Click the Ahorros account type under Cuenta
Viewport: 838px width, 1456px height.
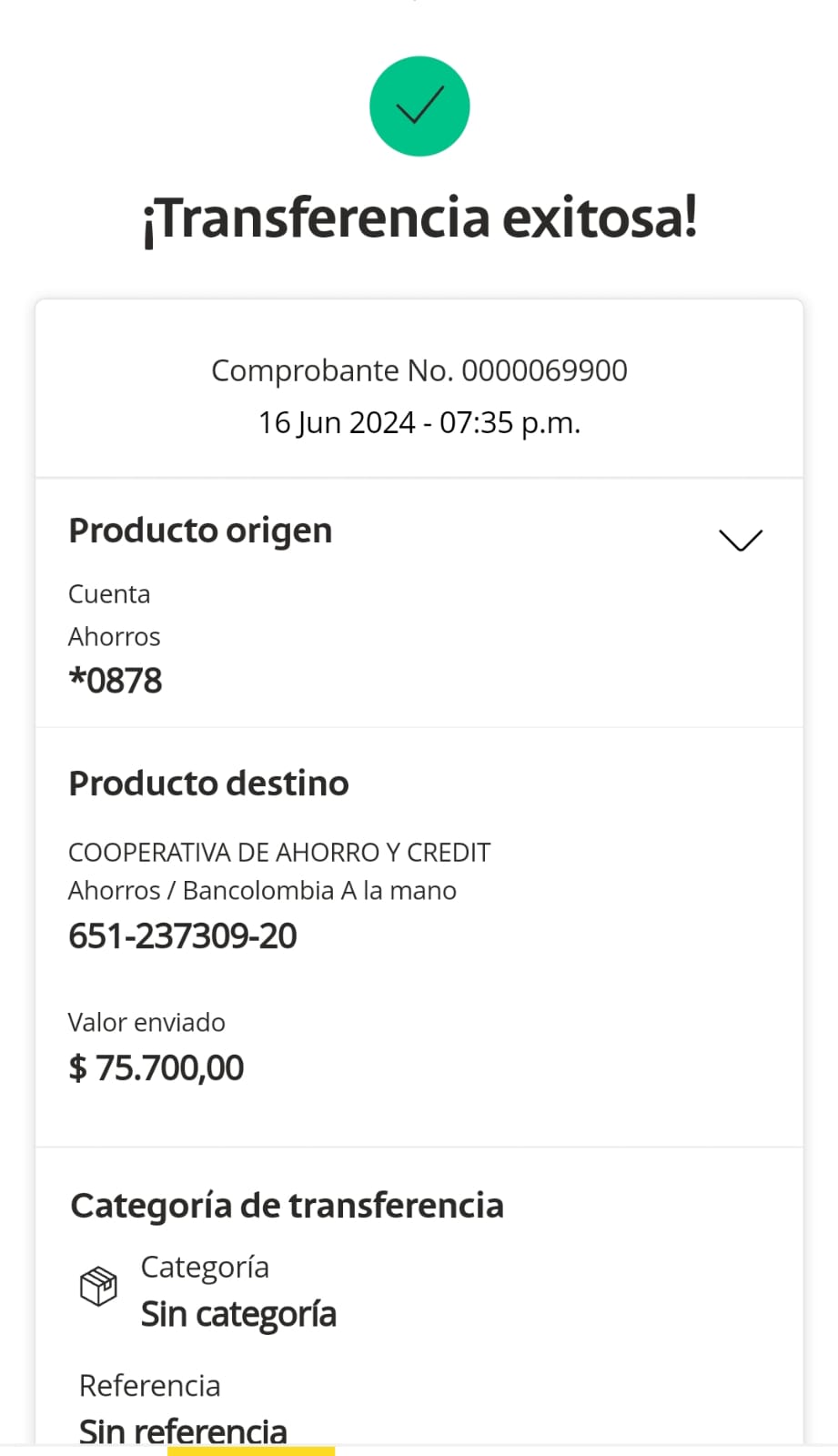115,636
